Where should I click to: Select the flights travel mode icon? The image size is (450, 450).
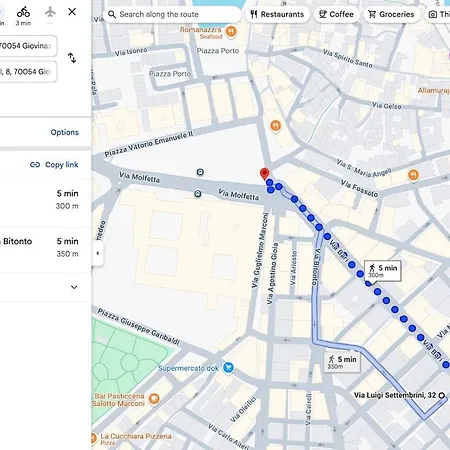[50, 12]
